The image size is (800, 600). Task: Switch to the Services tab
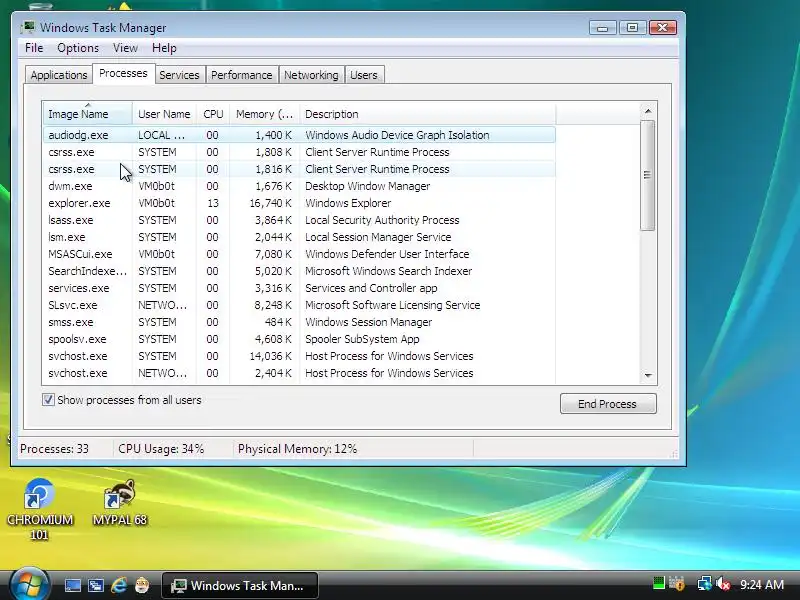tap(179, 75)
